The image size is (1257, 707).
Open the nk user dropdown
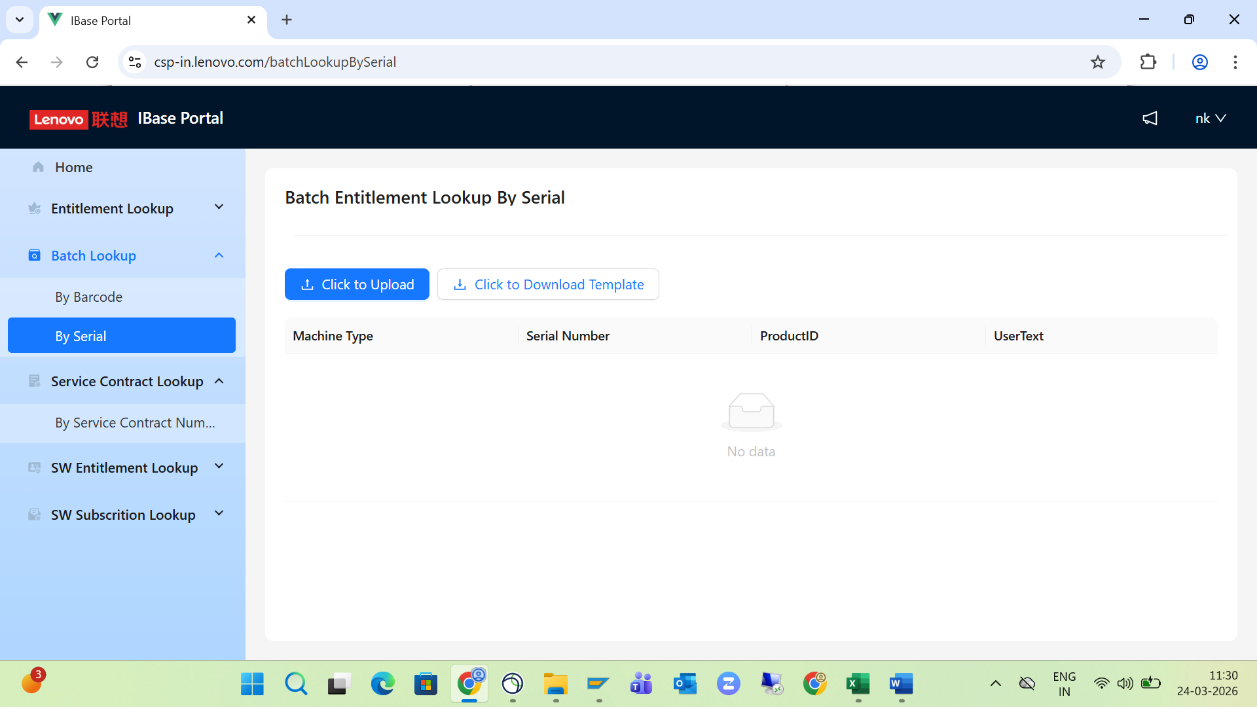[1210, 118]
